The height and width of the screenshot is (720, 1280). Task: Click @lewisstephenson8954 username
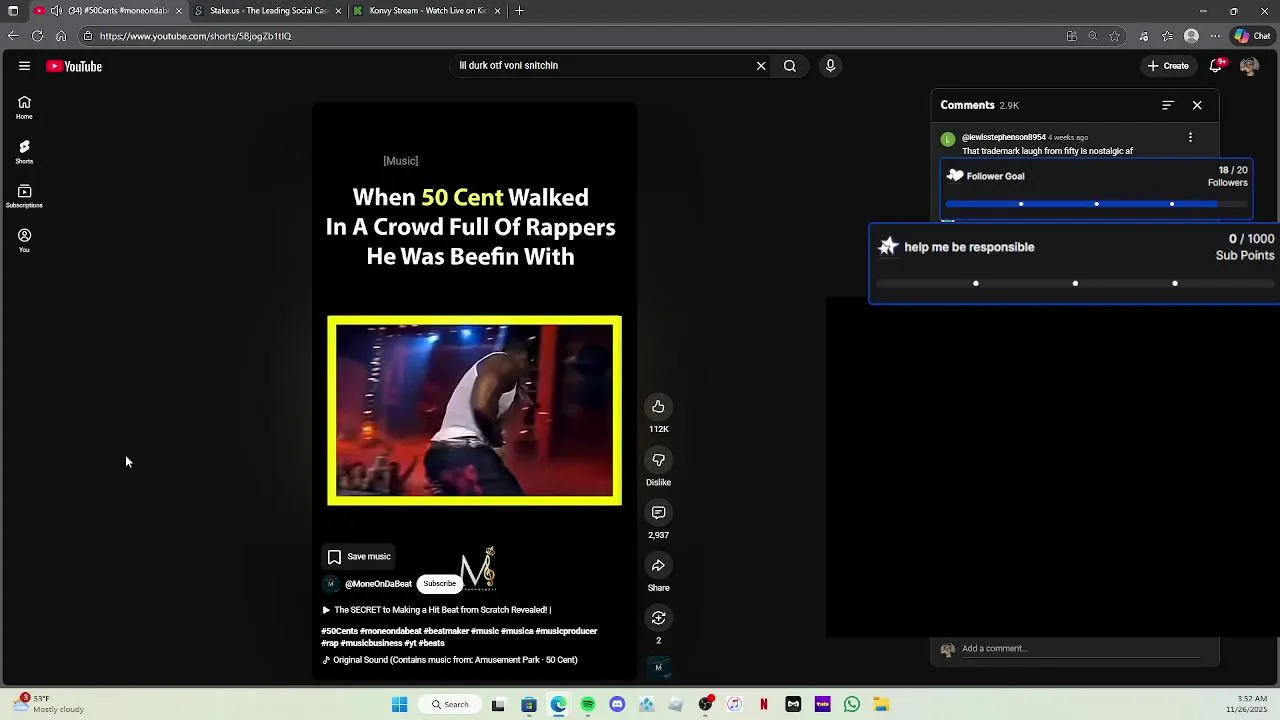pos(1004,137)
